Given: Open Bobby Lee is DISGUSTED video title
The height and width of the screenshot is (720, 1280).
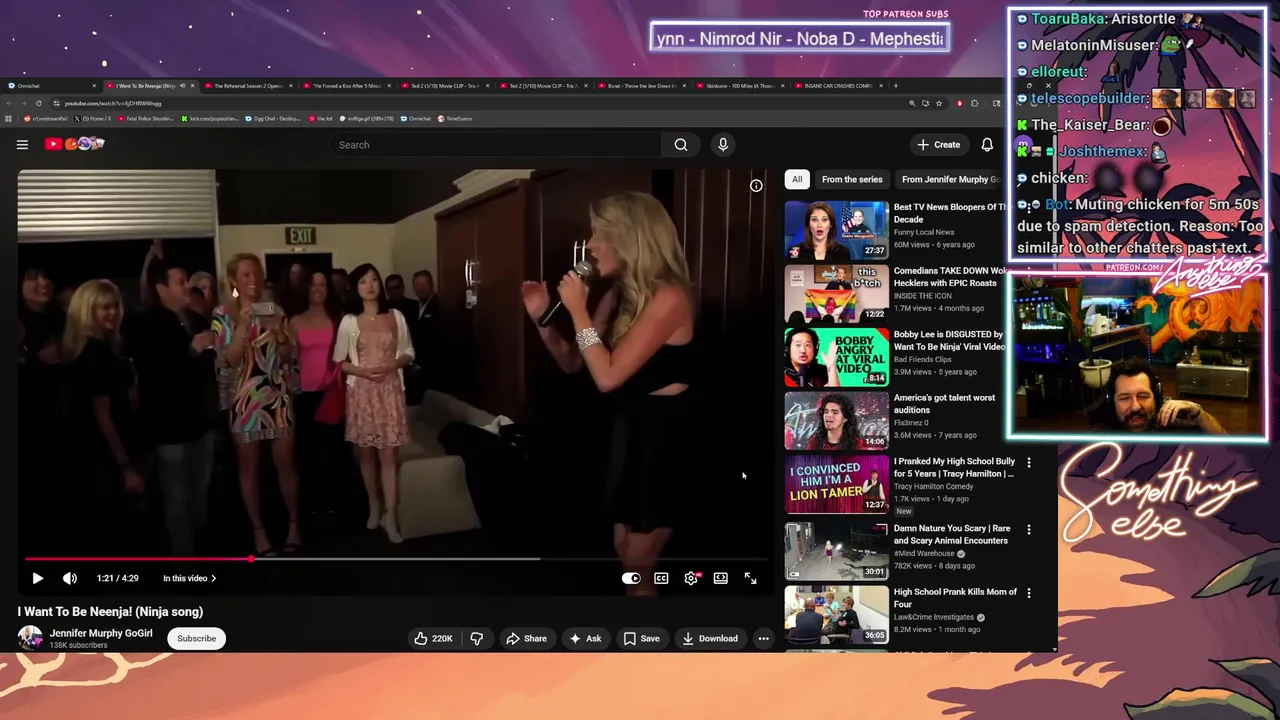Looking at the screenshot, I should point(949,341).
